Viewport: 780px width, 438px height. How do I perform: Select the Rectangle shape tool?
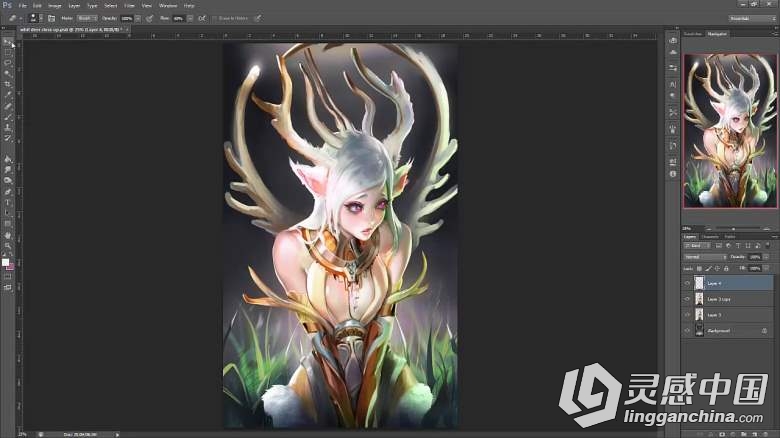pyautogui.click(x=7, y=224)
